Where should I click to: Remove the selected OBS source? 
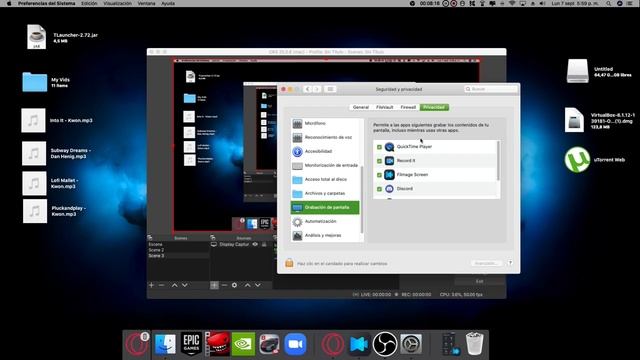tap(224, 285)
